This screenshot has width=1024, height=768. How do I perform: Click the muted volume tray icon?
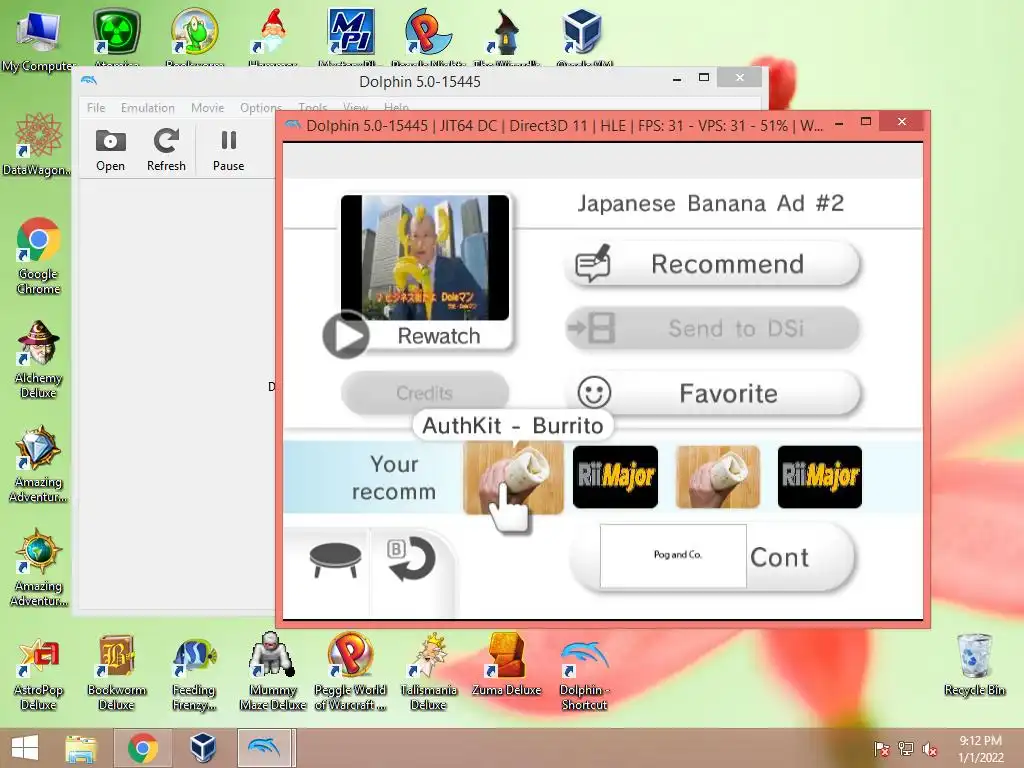(x=930, y=749)
